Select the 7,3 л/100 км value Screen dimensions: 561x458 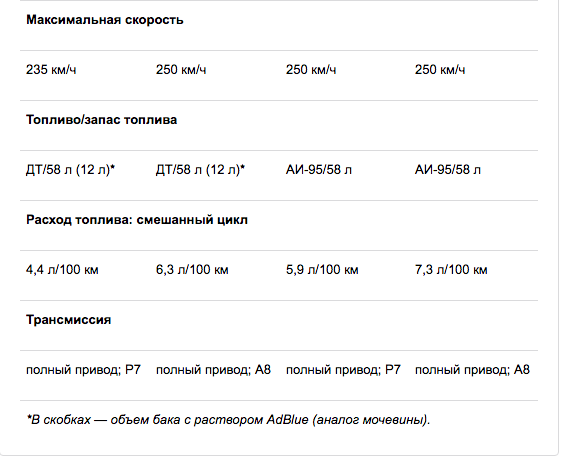coord(451,269)
